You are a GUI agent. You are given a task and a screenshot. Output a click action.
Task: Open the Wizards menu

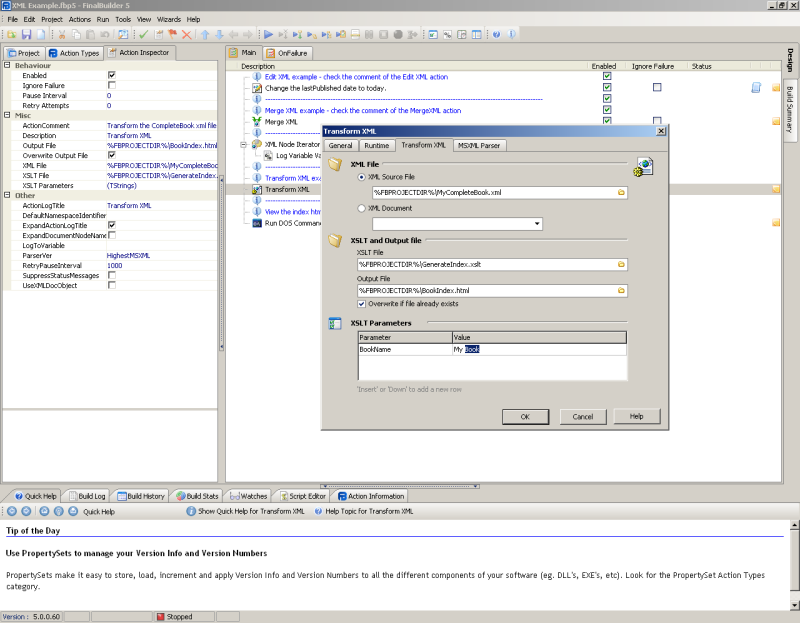click(168, 17)
